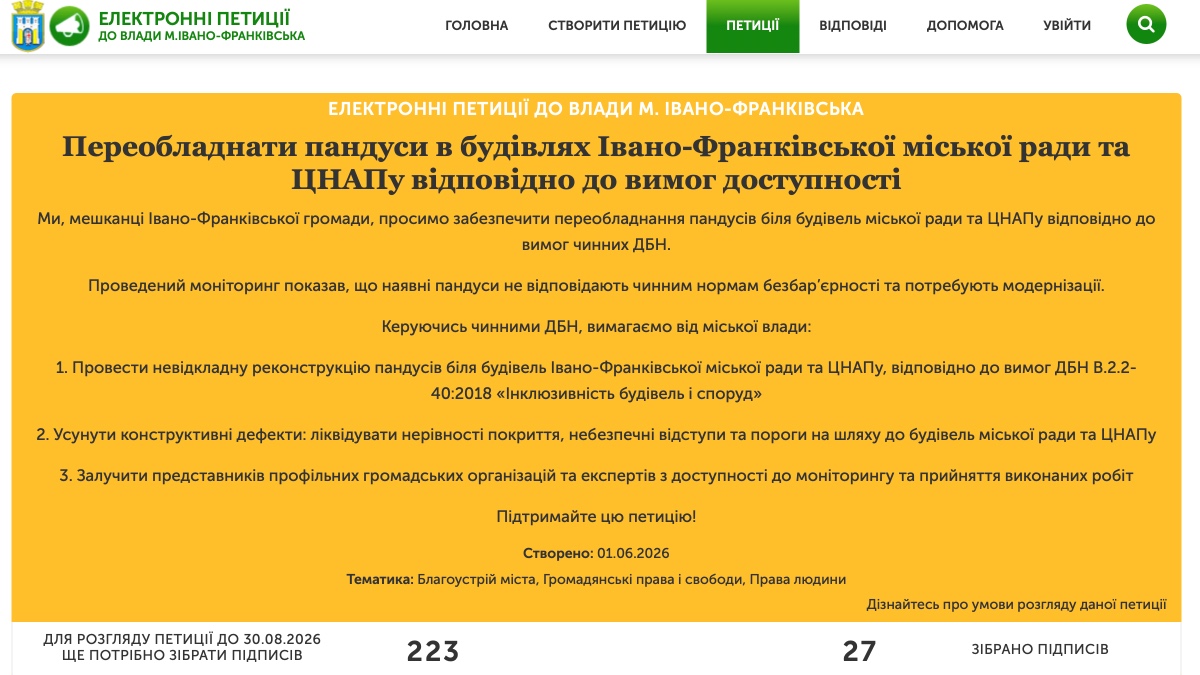The image size is (1200, 675).
Task: Open ДОПОМОГА menu item
Action: click(x=965, y=26)
